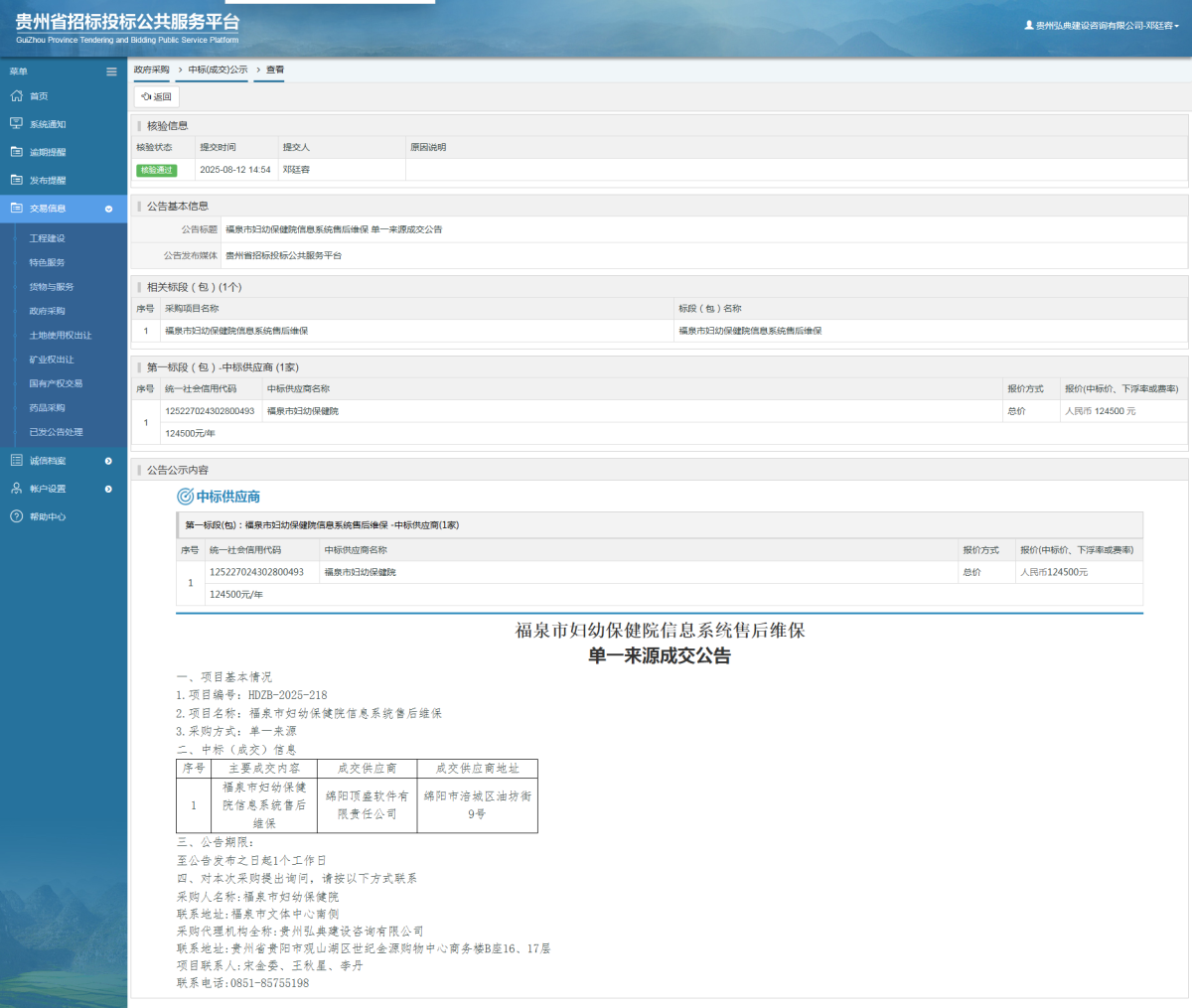The height and width of the screenshot is (1008, 1192).
Task: Click the 逾期提醒 sidebar icon
Action: pos(16,152)
